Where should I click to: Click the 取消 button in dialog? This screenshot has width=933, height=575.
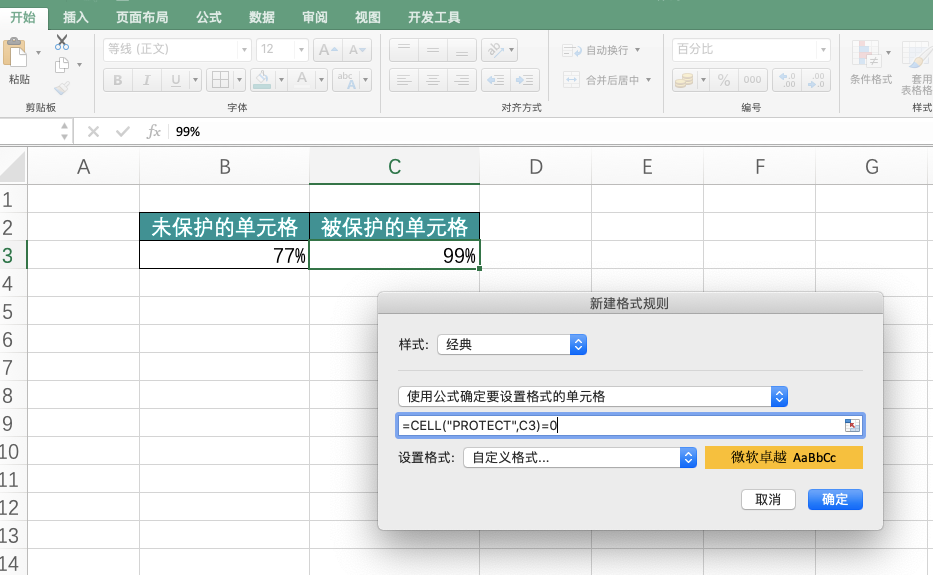pyautogui.click(x=768, y=499)
